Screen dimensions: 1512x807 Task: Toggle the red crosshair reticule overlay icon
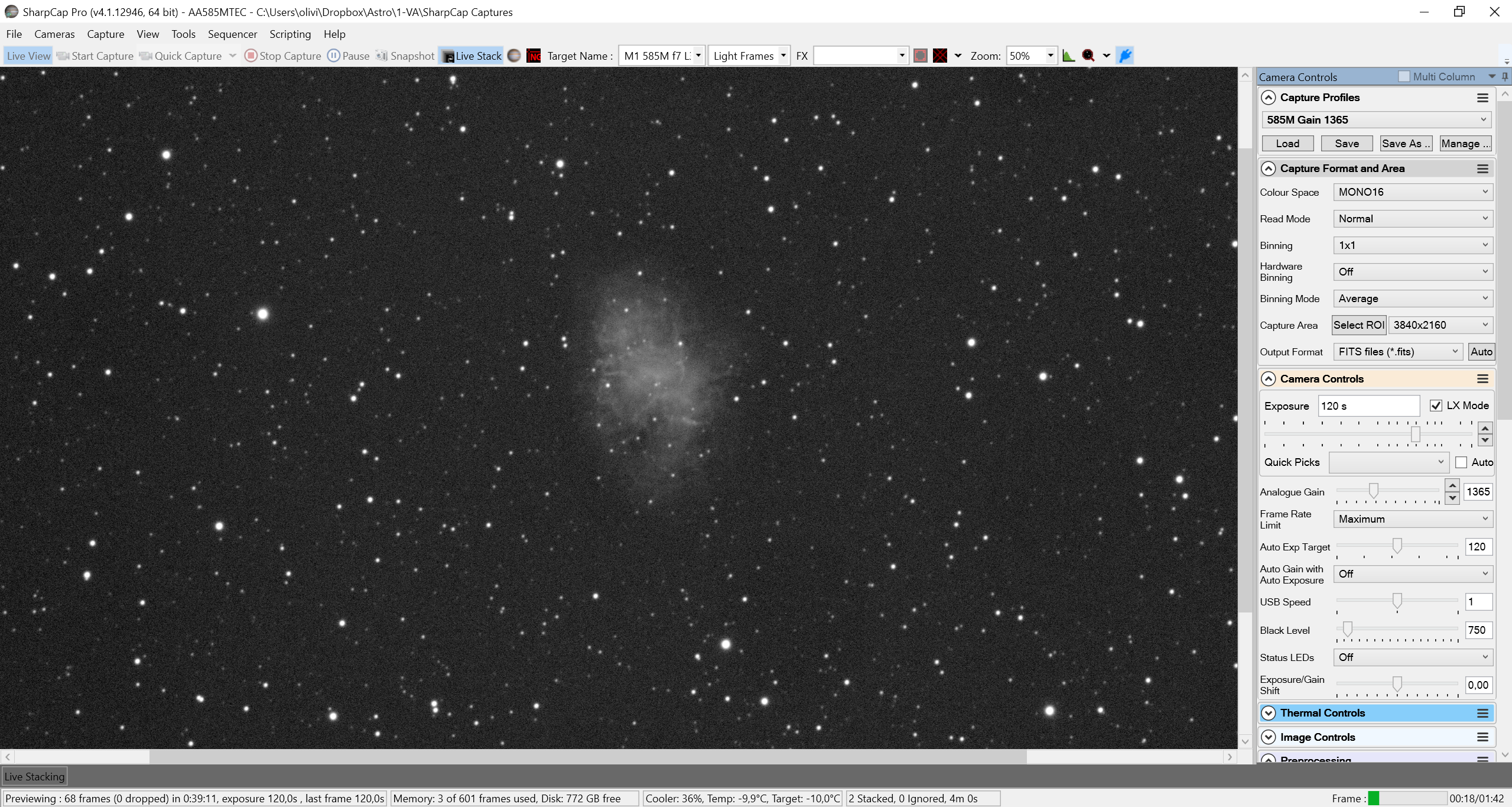coord(940,56)
